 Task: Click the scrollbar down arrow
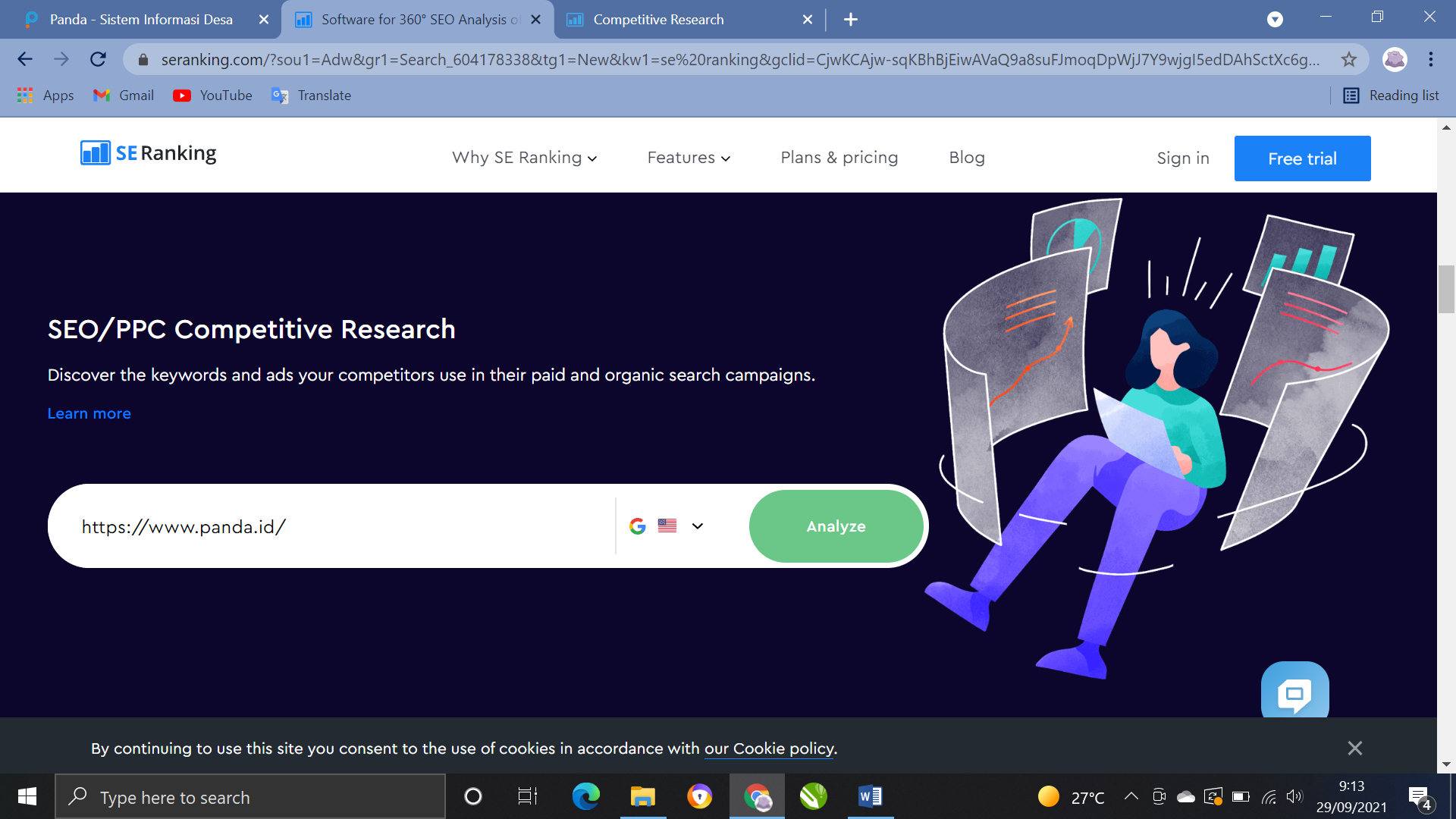(1447, 764)
